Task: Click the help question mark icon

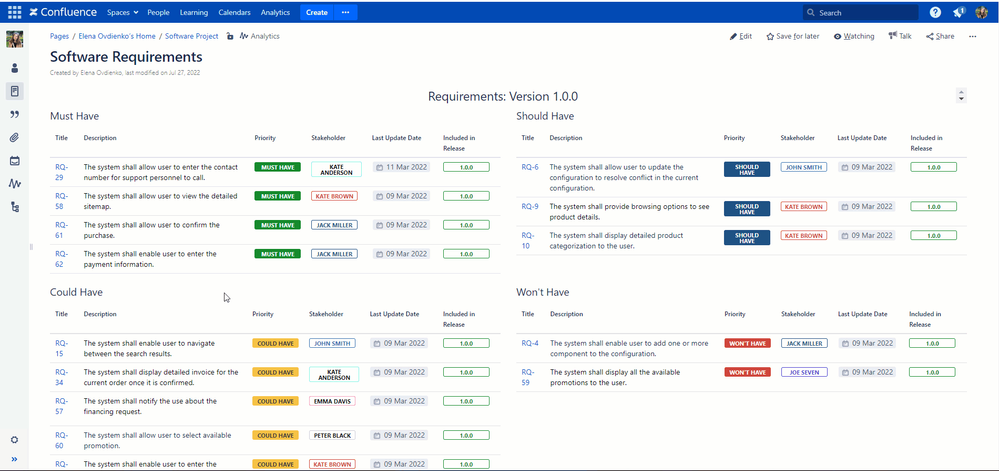Action: (x=935, y=12)
